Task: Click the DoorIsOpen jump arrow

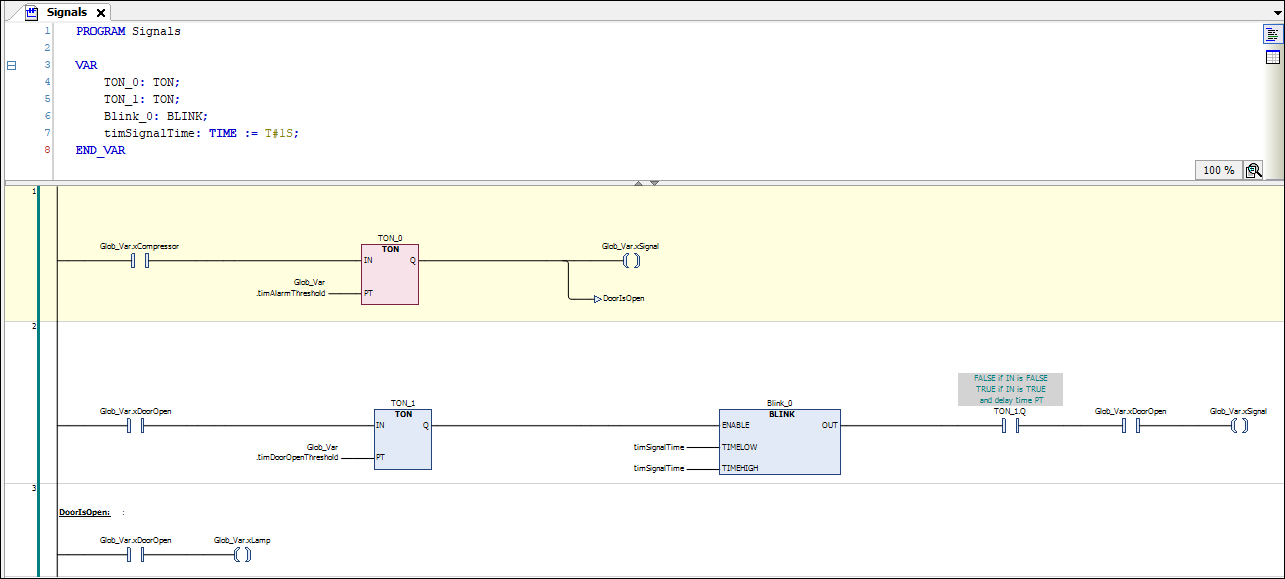Action: [x=597, y=299]
